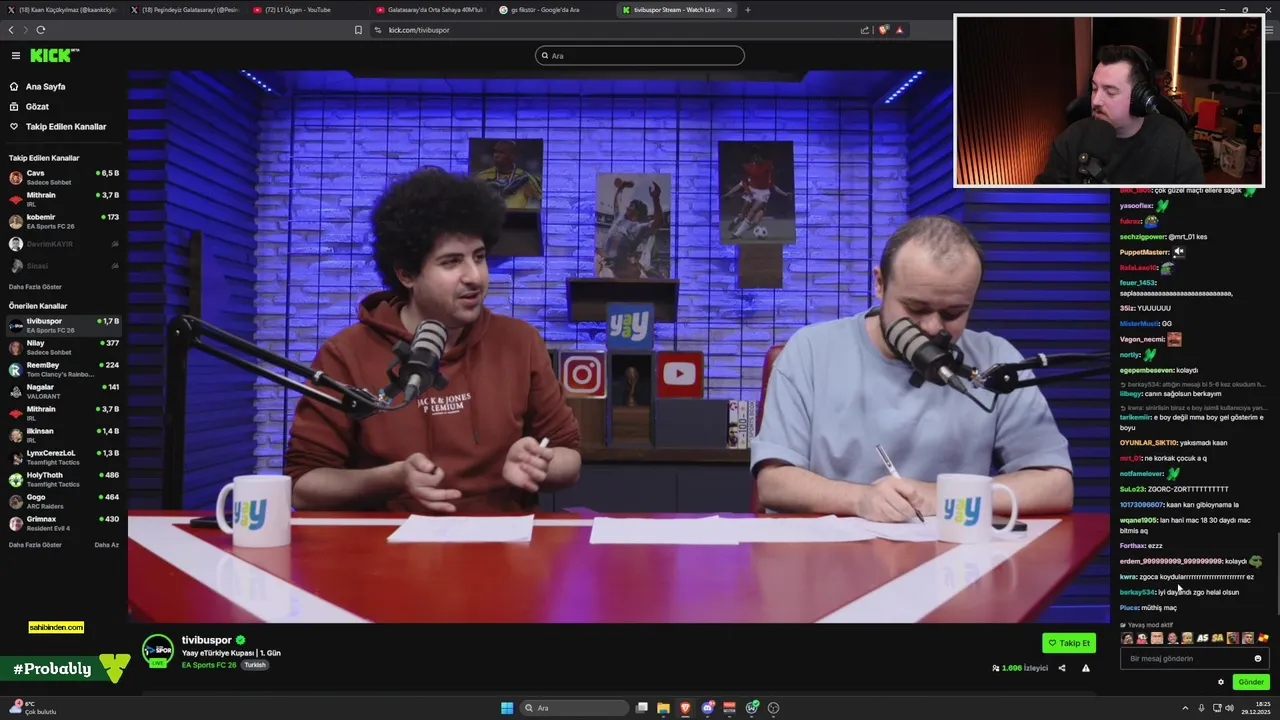Click in the Ara search field
1280x720 pixels.
pos(640,55)
